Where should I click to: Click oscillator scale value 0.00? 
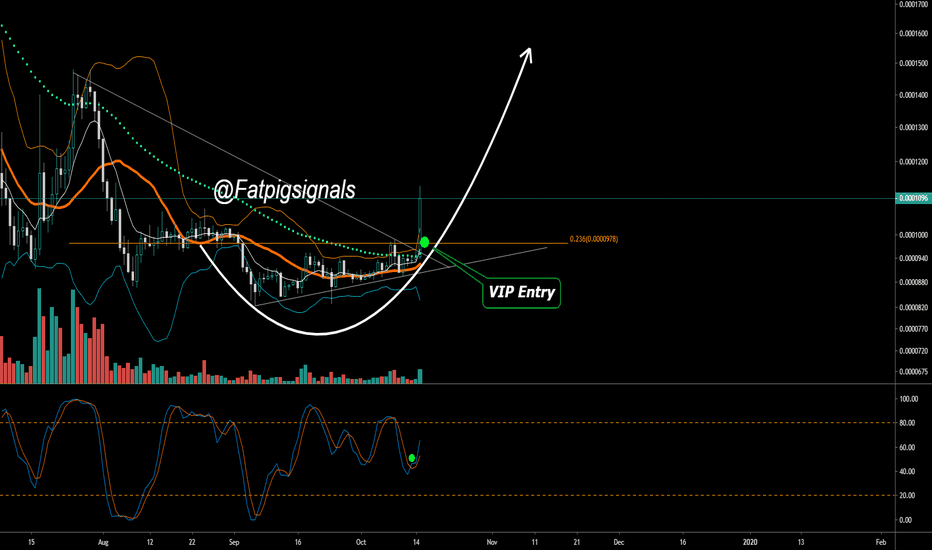(x=905, y=520)
